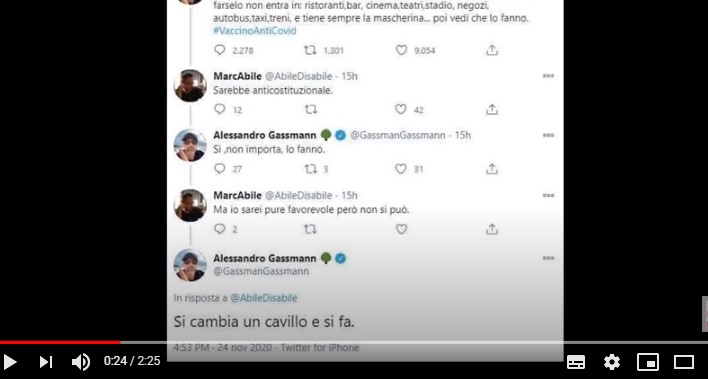Click Alessandro Gassmann's avatar in main tweet

(190, 265)
